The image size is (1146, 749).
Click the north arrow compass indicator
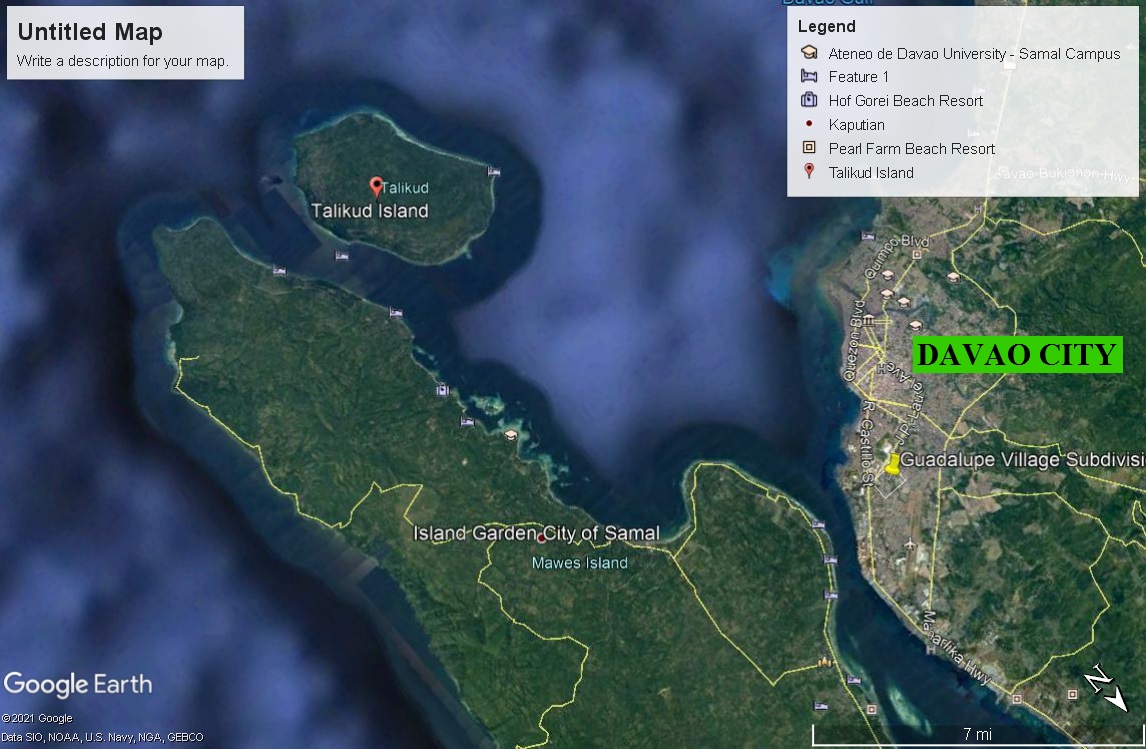coord(1106,688)
